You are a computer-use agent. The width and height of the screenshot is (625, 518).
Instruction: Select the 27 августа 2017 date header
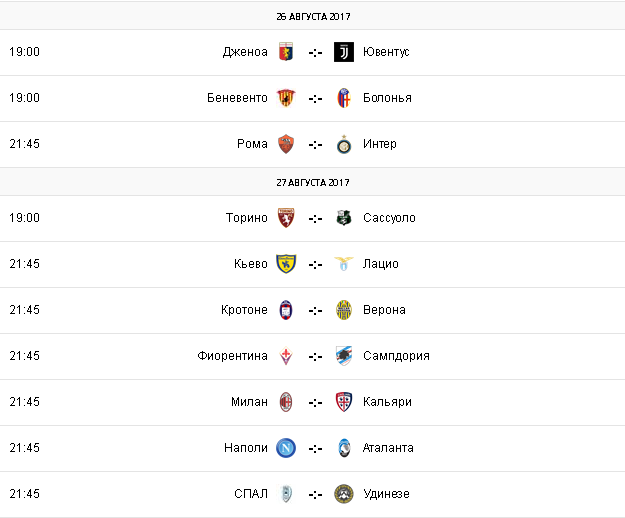pyautogui.click(x=313, y=183)
